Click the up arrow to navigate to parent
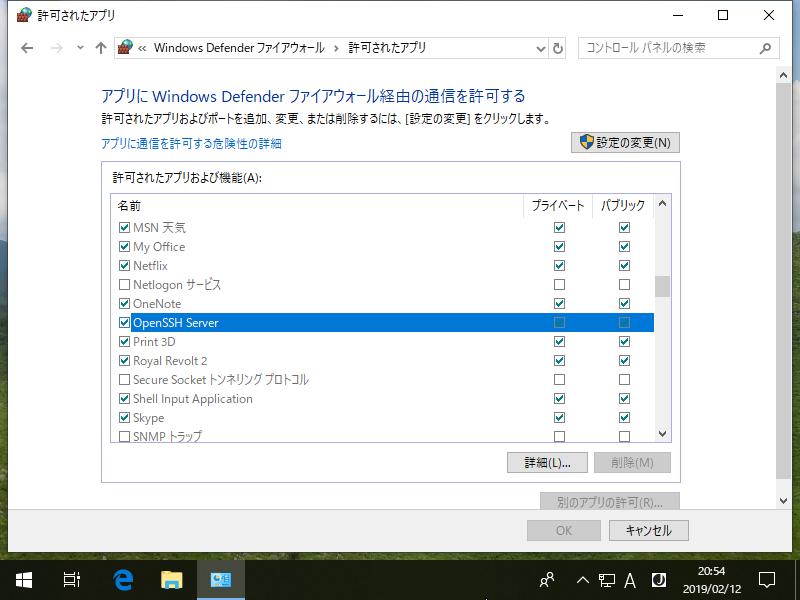Image resolution: width=800 pixels, height=600 pixels. point(100,47)
